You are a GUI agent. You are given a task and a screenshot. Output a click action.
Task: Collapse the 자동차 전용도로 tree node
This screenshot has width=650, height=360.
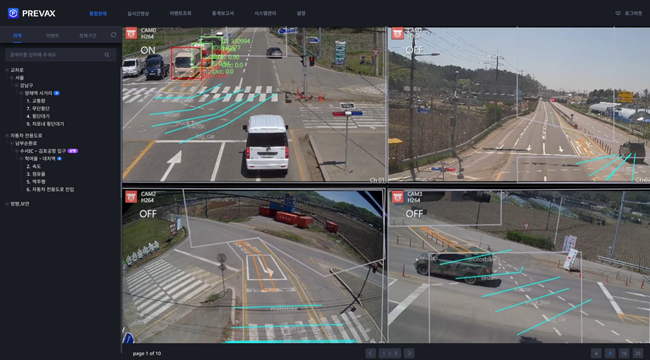(x=7, y=136)
